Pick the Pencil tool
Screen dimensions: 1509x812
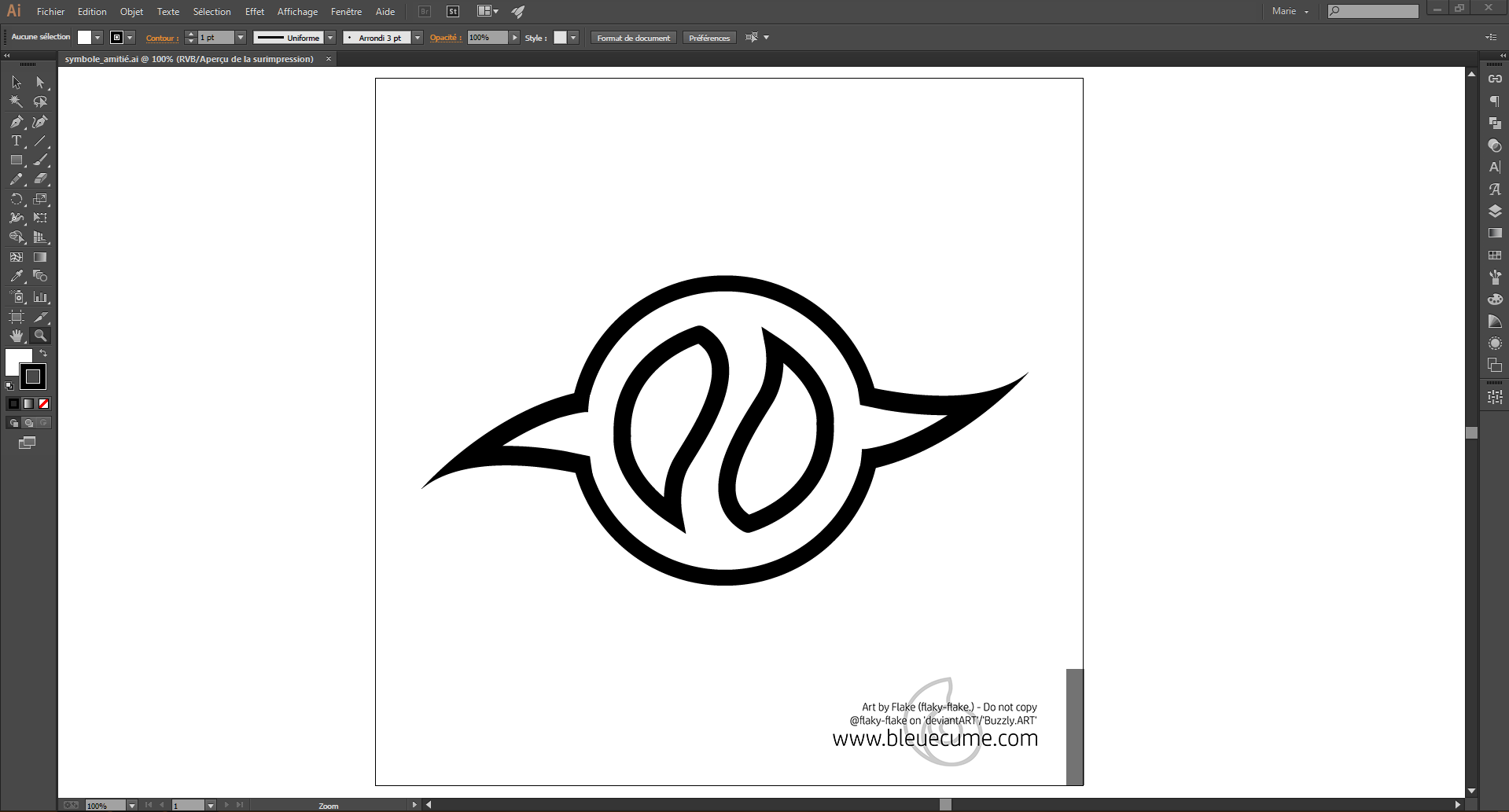click(x=17, y=179)
